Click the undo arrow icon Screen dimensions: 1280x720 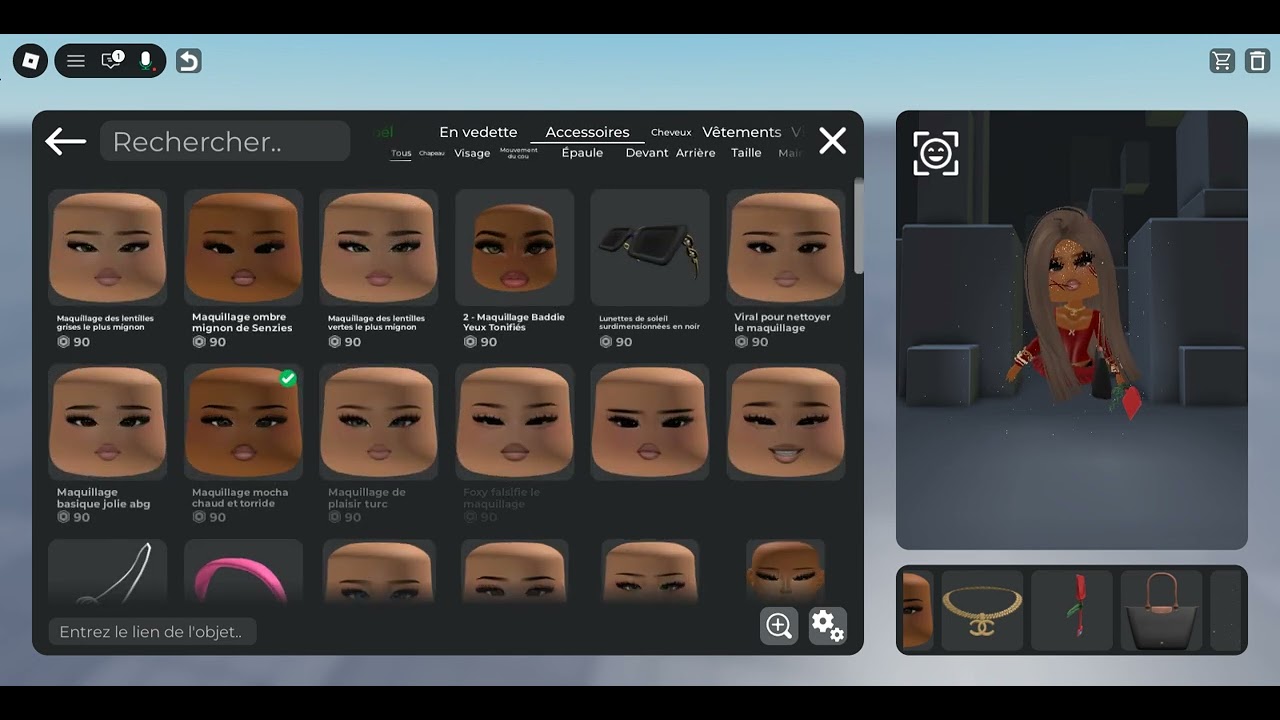click(189, 61)
